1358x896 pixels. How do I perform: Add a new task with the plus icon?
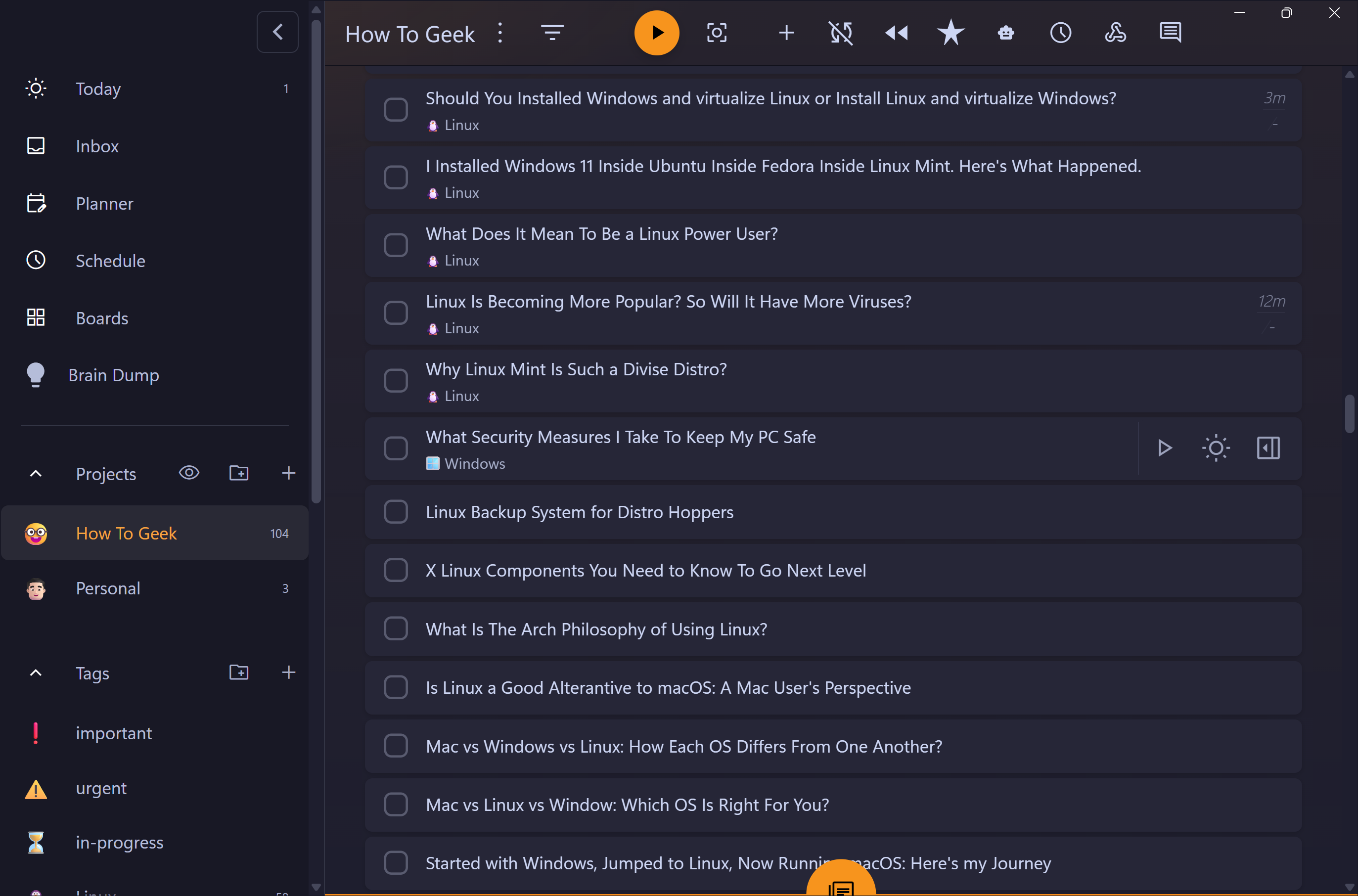point(786,33)
